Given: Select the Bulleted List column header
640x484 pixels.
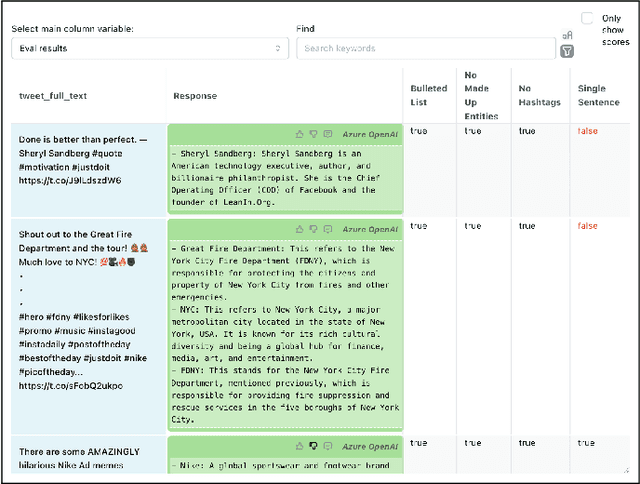Looking at the screenshot, I should 428,96.
